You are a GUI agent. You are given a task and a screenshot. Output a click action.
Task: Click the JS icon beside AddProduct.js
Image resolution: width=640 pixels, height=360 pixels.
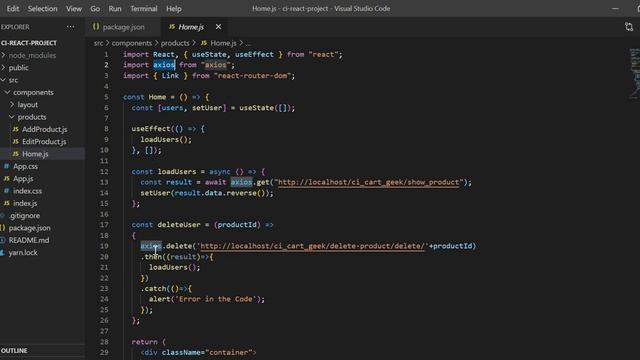pos(16,129)
